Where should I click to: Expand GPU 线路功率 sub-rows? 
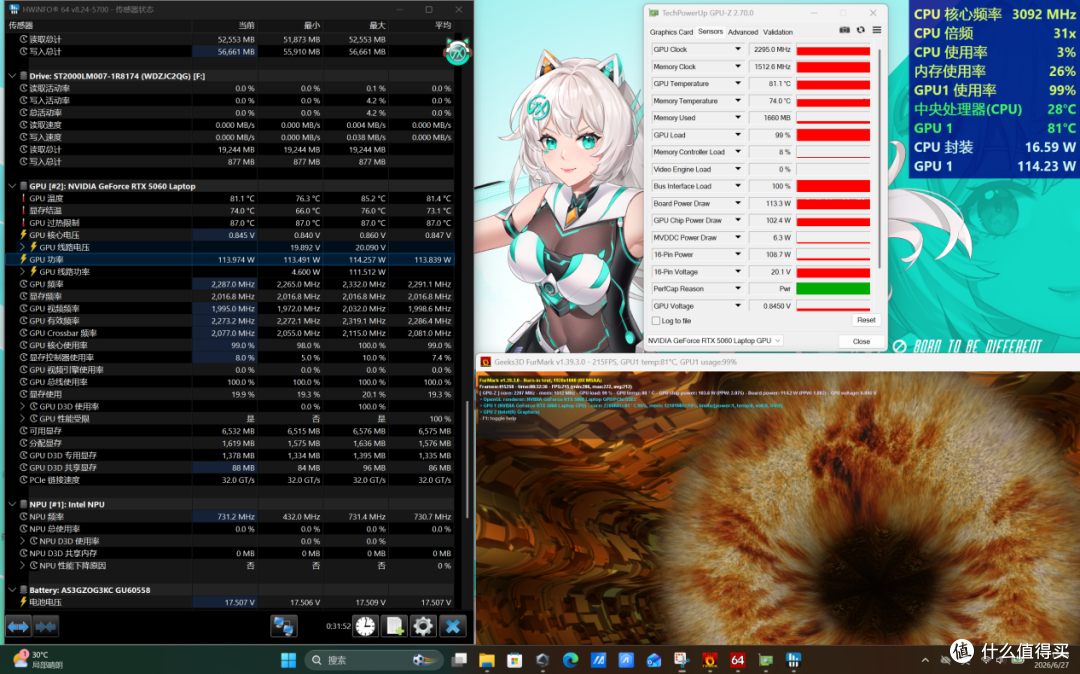23,272
